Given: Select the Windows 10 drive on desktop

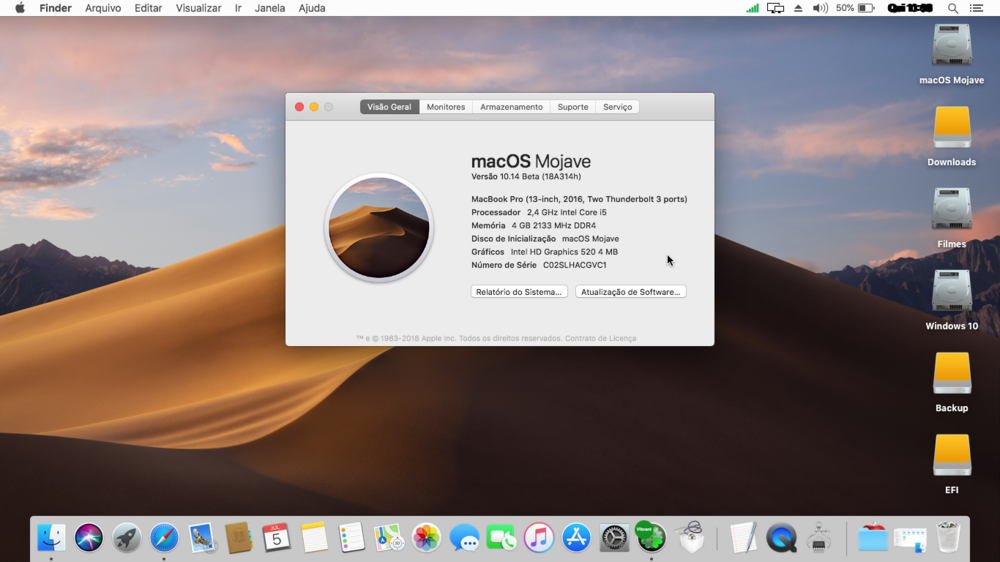Looking at the screenshot, I should click(x=951, y=293).
